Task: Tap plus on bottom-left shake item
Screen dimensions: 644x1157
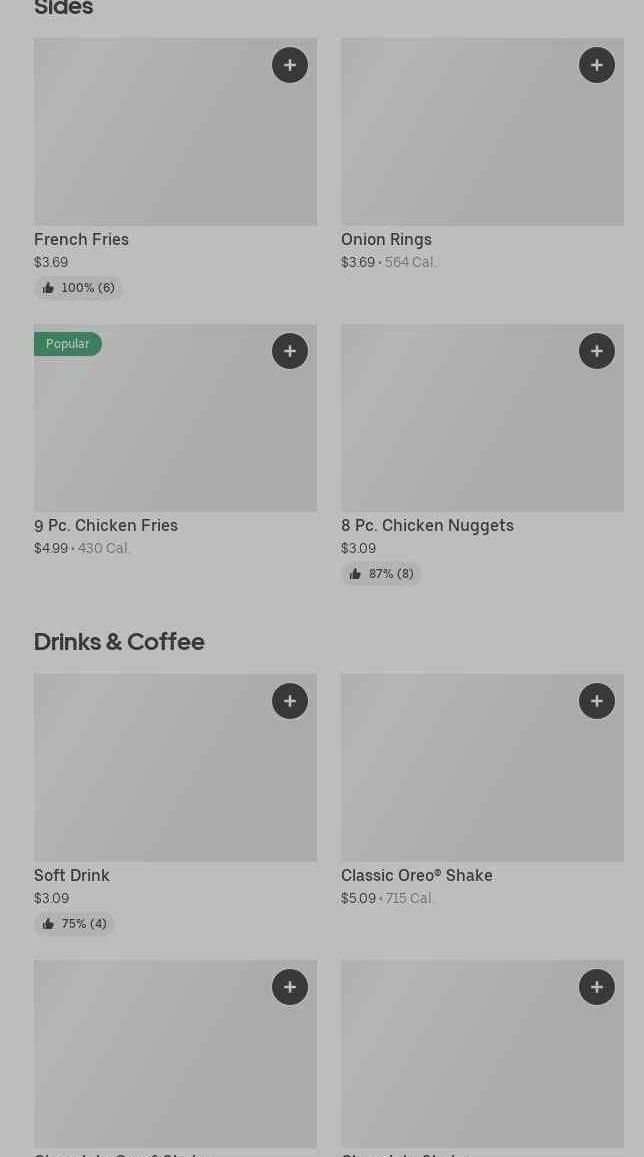Action: click(x=290, y=987)
